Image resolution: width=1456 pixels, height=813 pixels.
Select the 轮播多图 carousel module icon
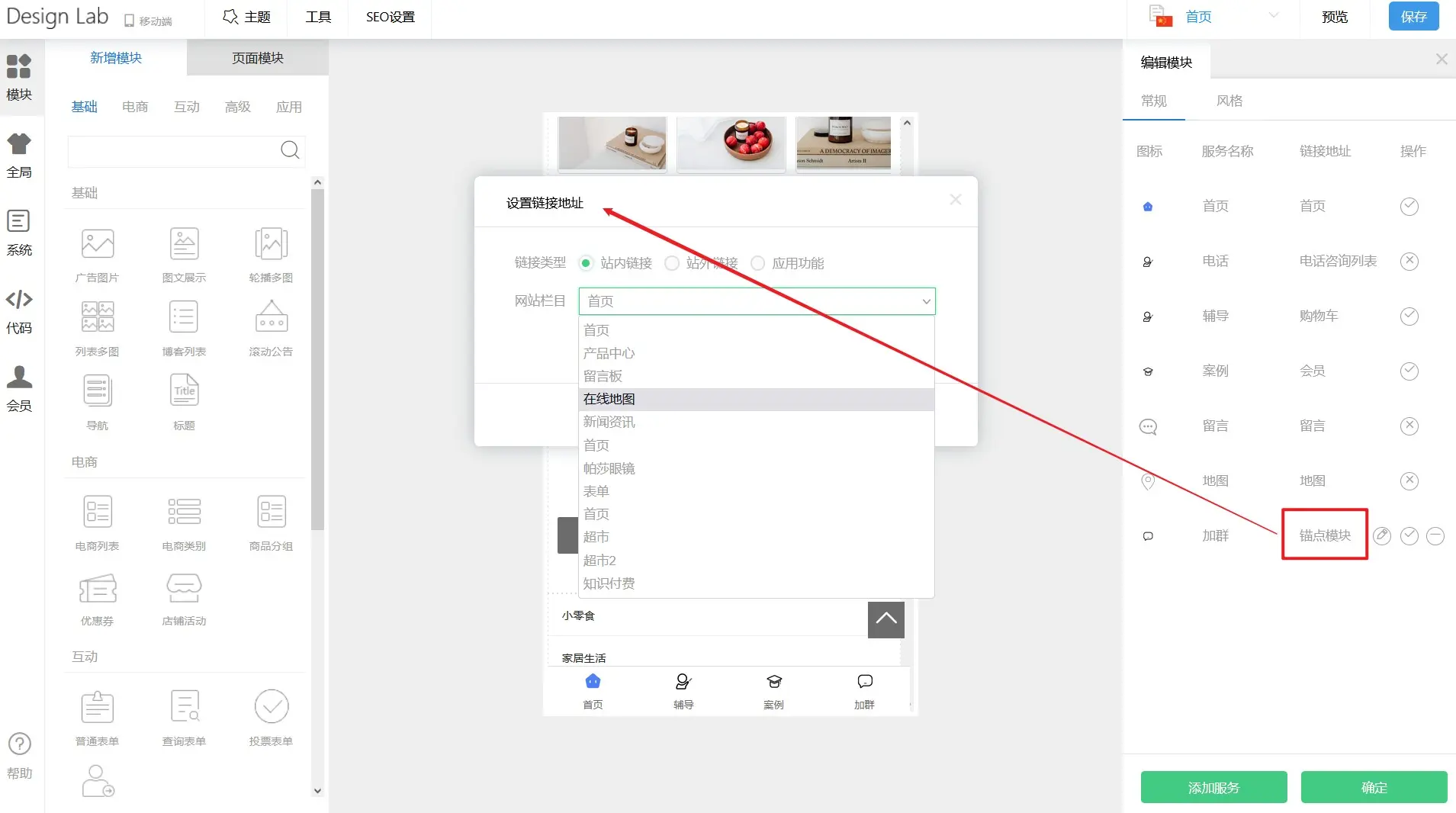click(x=271, y=245)
